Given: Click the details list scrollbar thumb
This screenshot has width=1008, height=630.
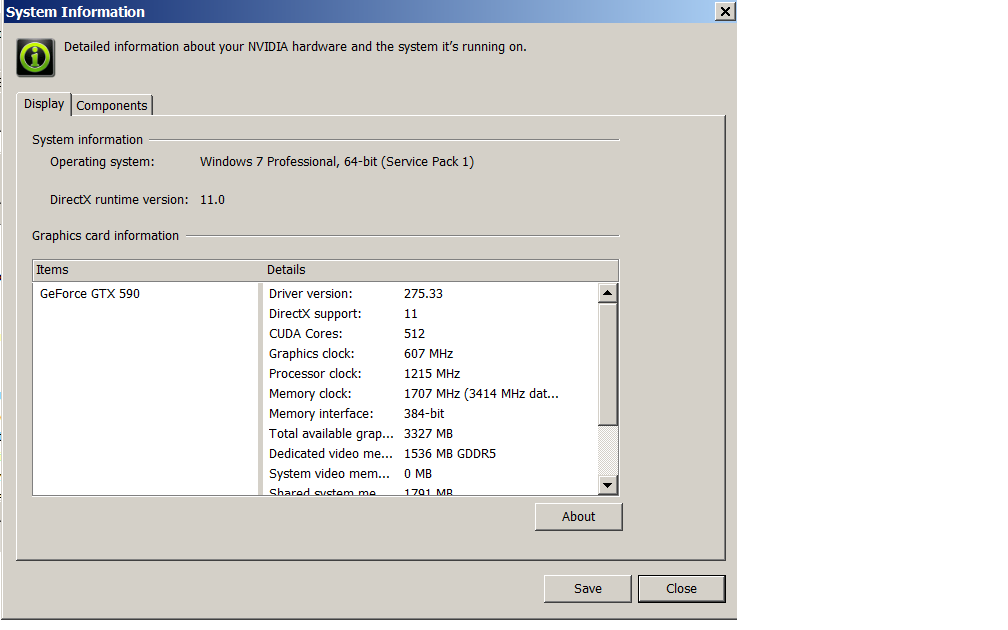Looking at the screenshot, I should point(608,364).
